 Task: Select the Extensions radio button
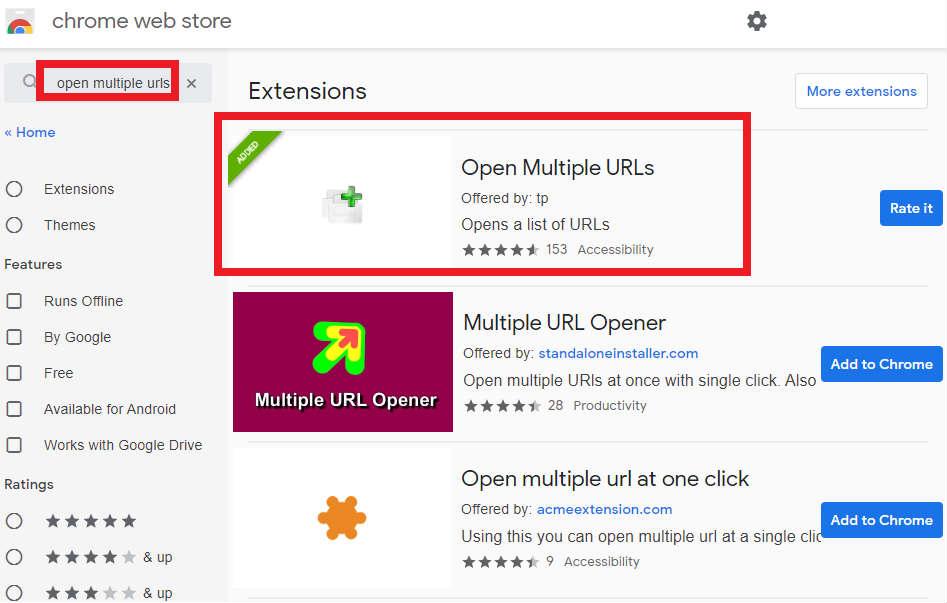pyautogui.click(x=14, y=189)
